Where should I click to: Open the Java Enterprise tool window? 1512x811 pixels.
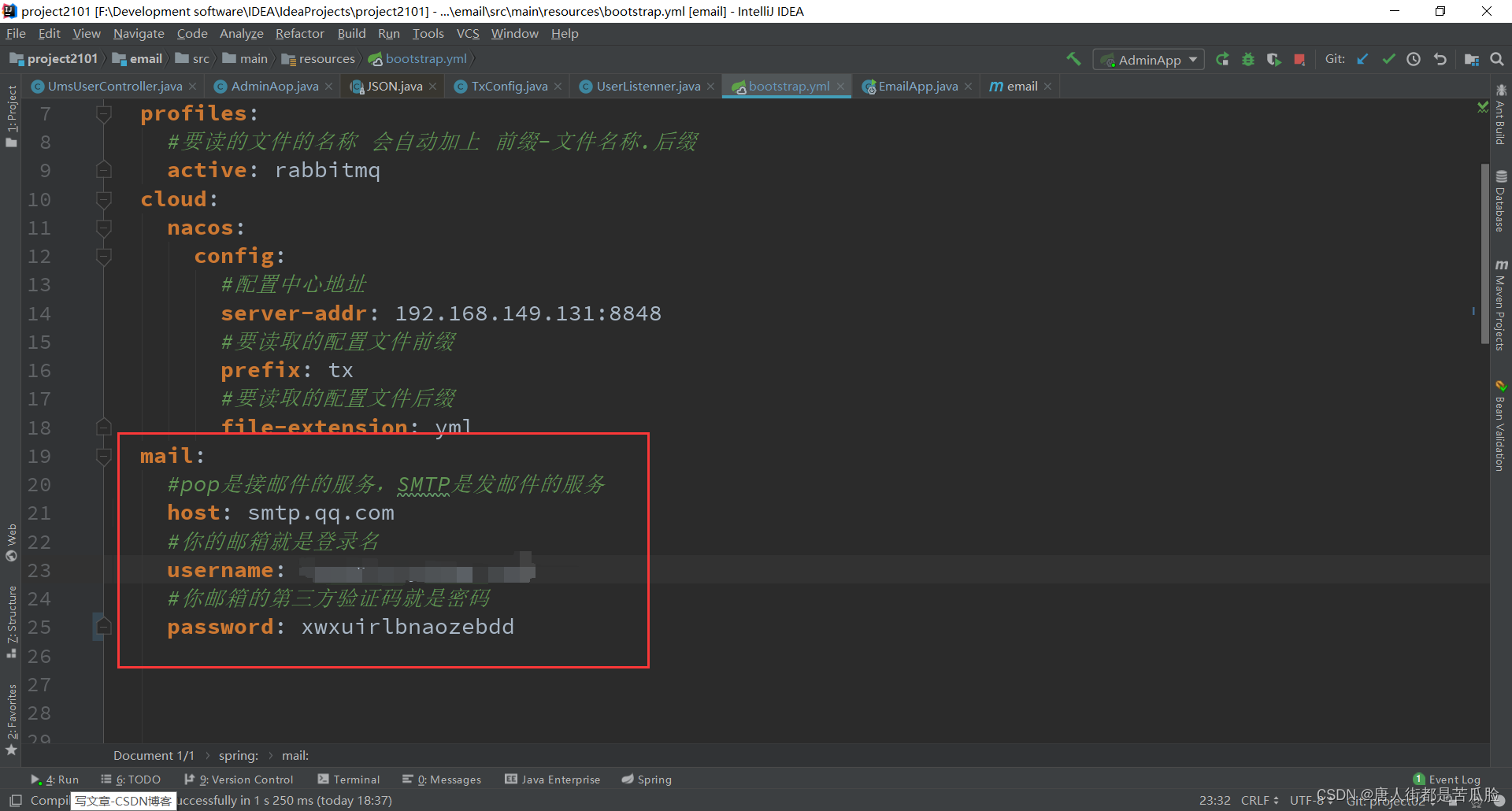point(552,780)
